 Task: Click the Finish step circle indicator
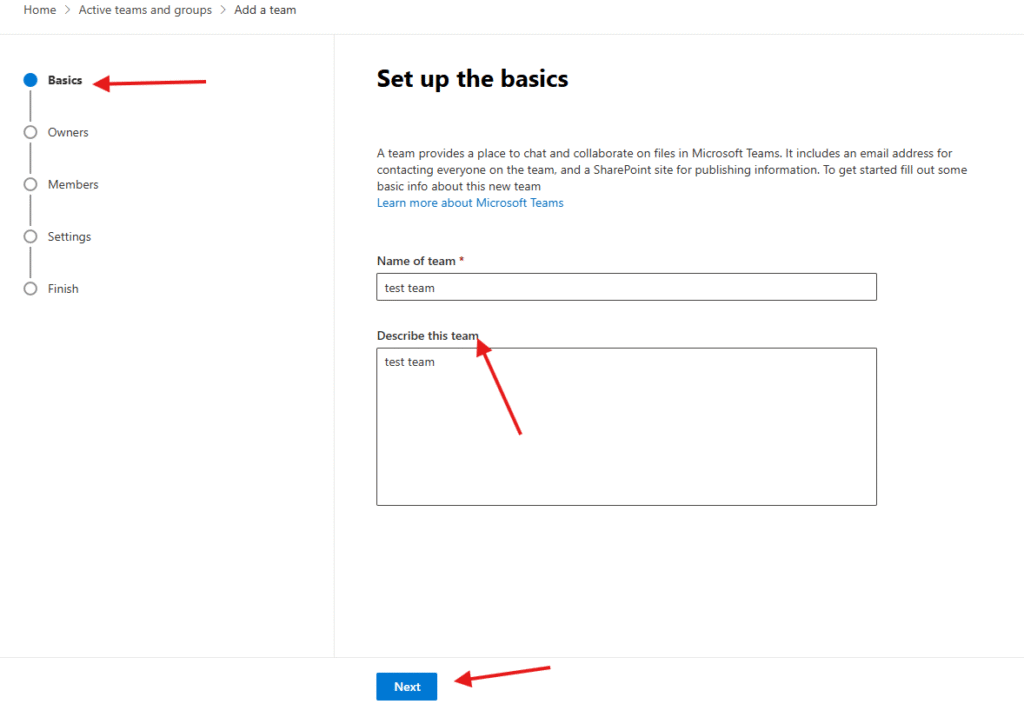click(30, 288)
